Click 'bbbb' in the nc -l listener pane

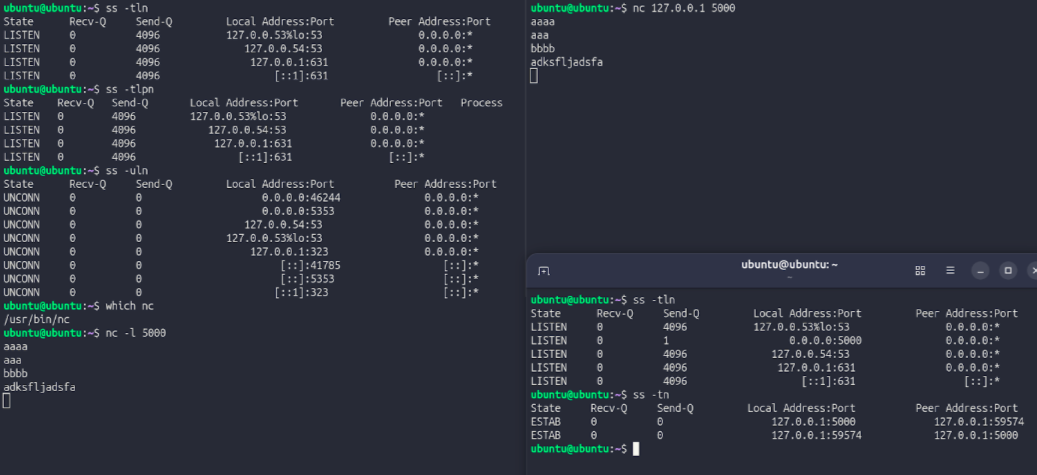tap(15, 373)
